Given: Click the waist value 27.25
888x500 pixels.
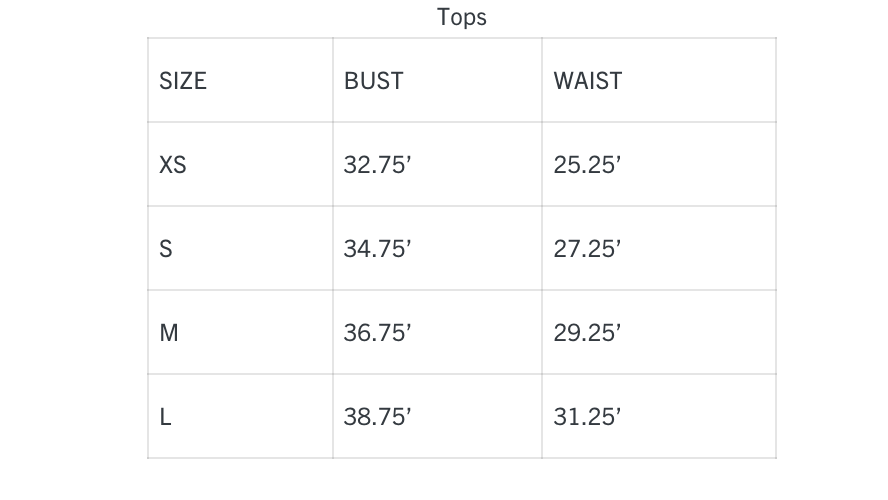Looking at the screenshot, I should (x=587, y=249).
